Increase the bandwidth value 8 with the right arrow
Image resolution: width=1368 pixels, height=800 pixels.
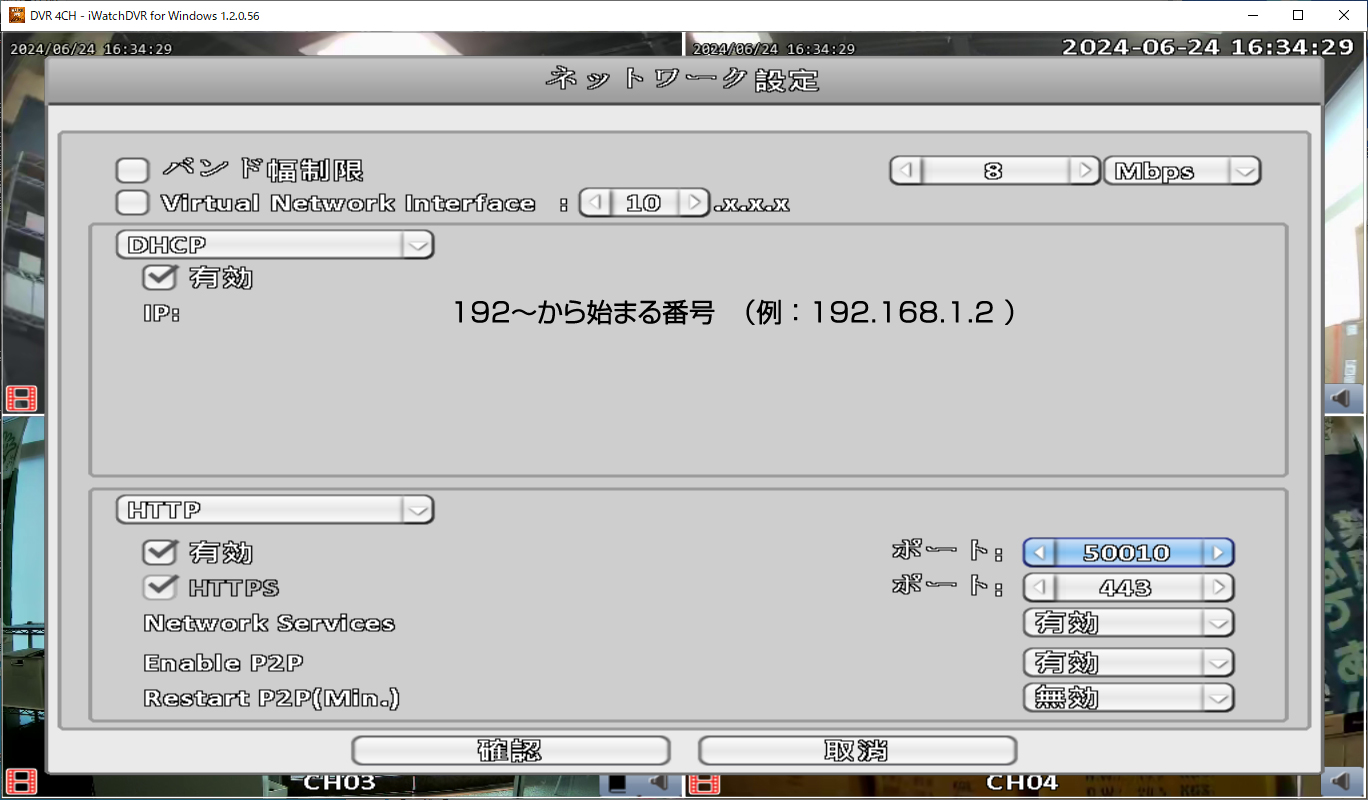1085,171
